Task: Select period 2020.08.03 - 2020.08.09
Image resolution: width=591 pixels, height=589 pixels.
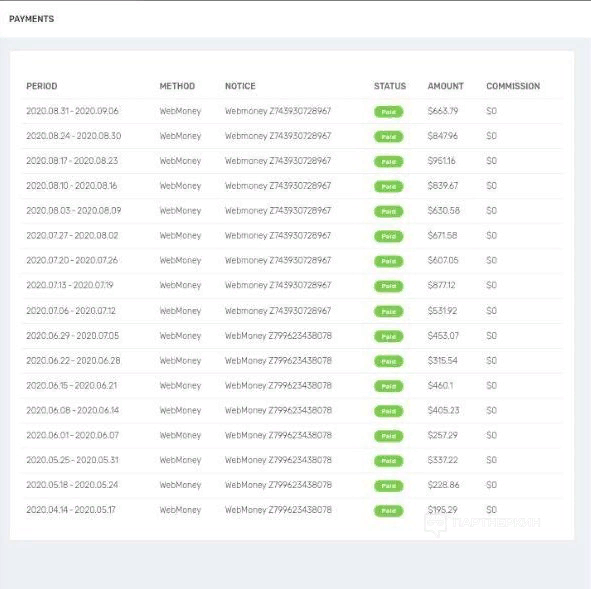Action: click(73, 210)
